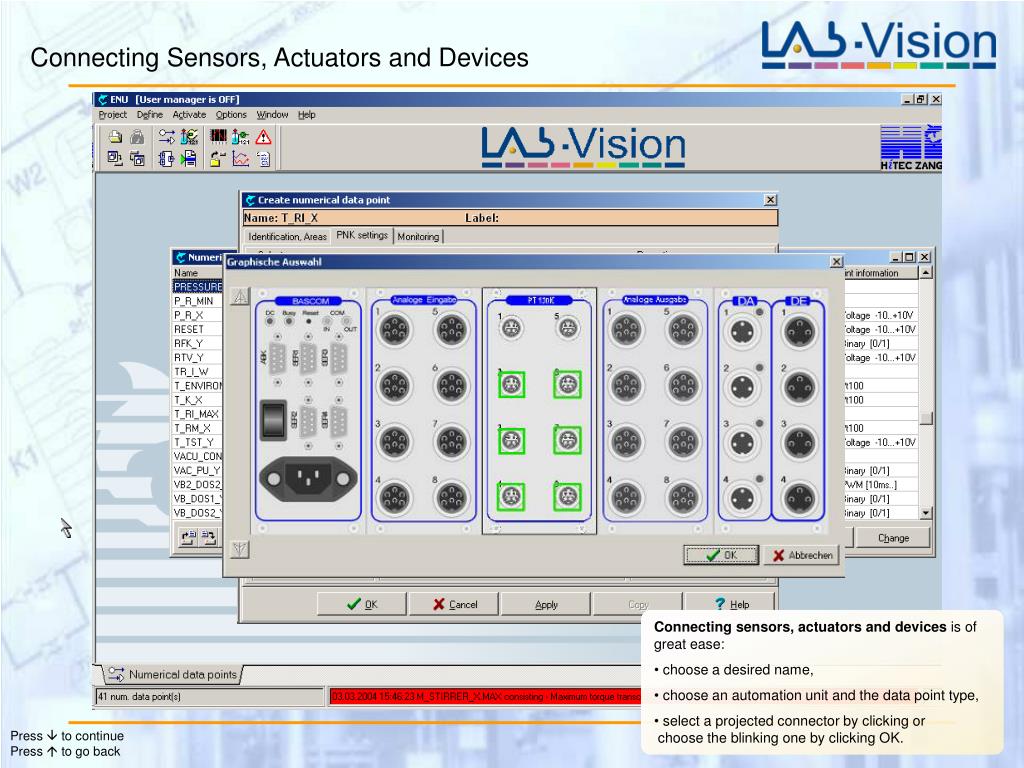Viewport: 1024px width, 768px height.
Task: Click the black-red recorder strip icon
Action: [219, 136]
